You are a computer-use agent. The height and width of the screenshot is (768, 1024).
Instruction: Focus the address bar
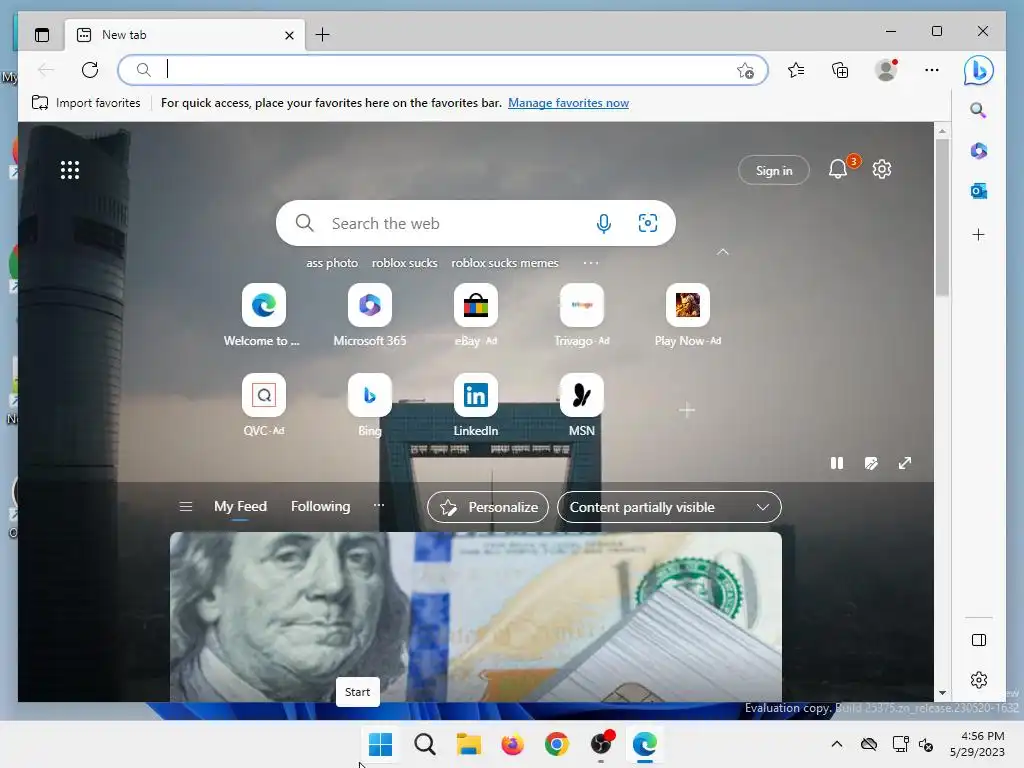[442, 70]
